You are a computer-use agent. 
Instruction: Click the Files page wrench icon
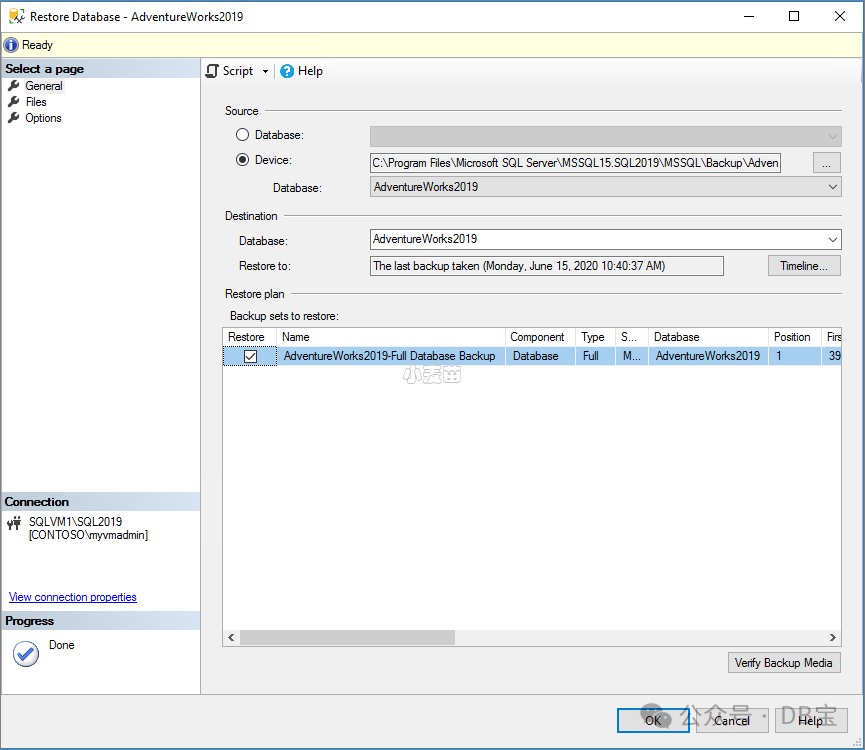14,102
